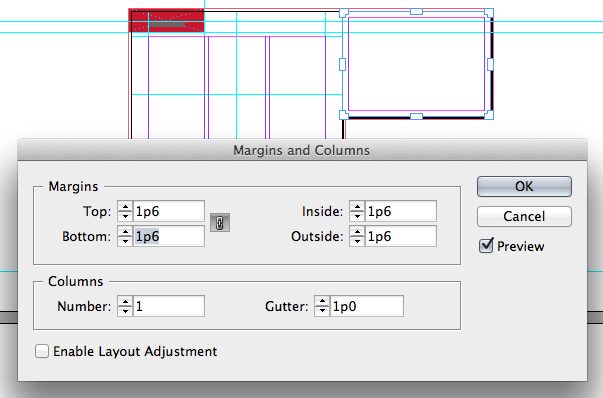Select the red frame at page top-left
This screenshot has height=398, width=603.
pos(167,20)
